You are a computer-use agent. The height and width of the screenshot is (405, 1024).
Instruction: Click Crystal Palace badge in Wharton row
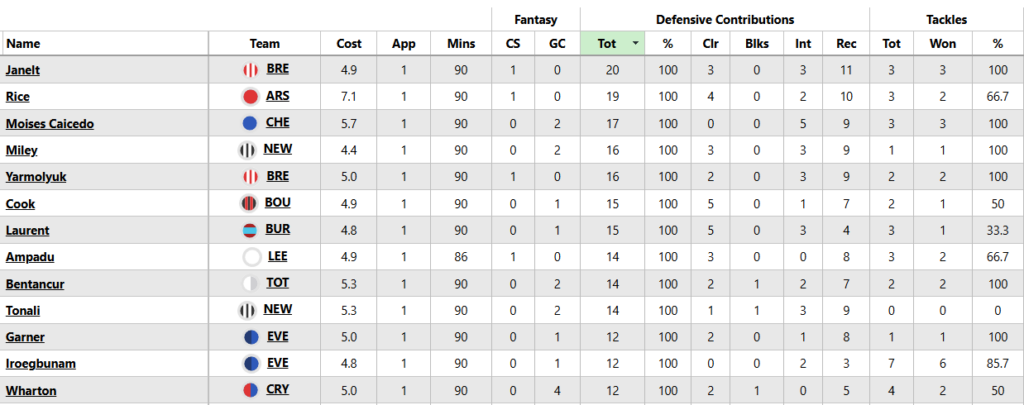(x=251, y=390)
